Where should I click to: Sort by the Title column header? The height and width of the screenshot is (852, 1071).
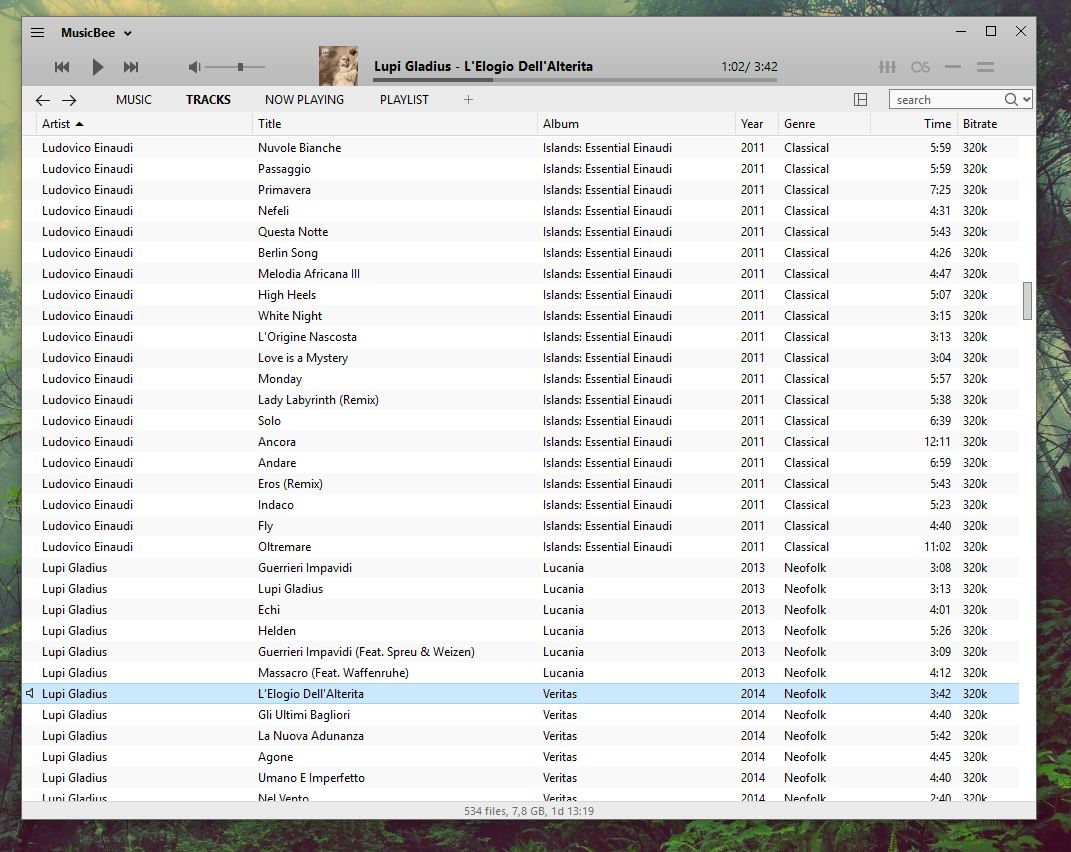pos(395,124)
